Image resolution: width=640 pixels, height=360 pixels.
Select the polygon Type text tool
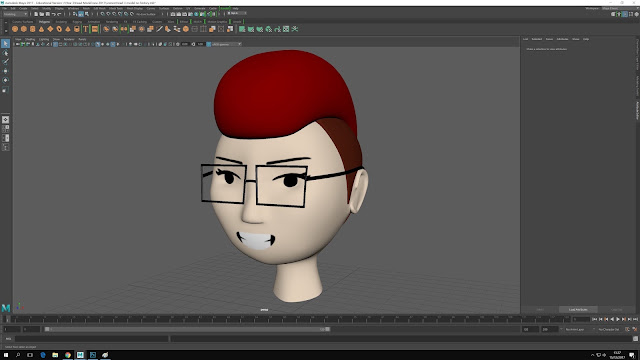tap(86, 29)
